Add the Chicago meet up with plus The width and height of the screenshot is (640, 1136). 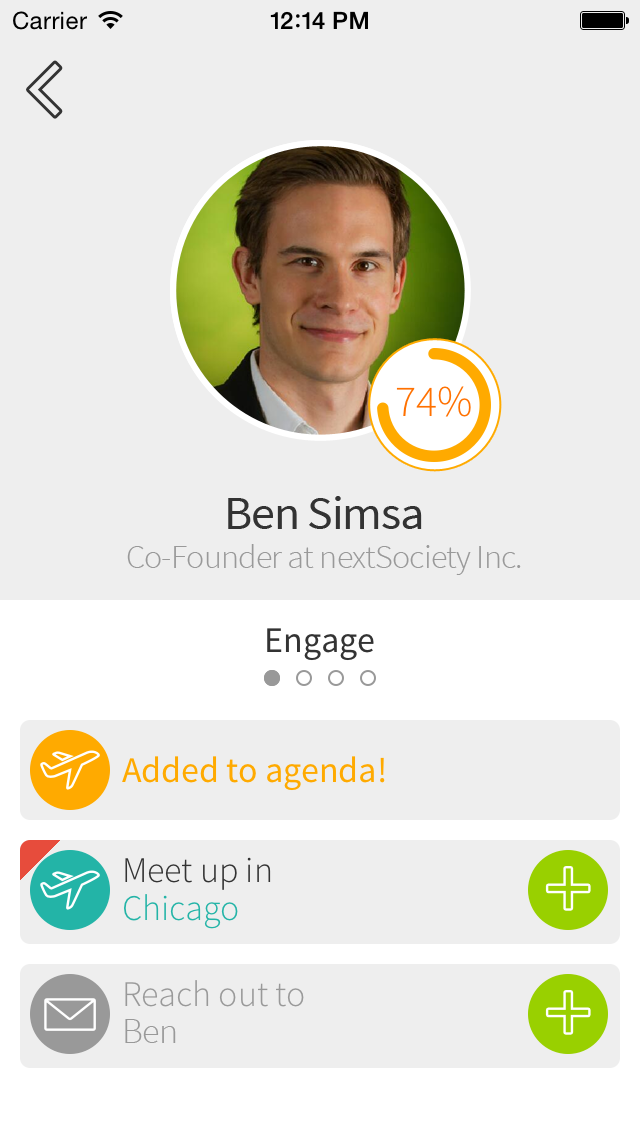(568, 890)
